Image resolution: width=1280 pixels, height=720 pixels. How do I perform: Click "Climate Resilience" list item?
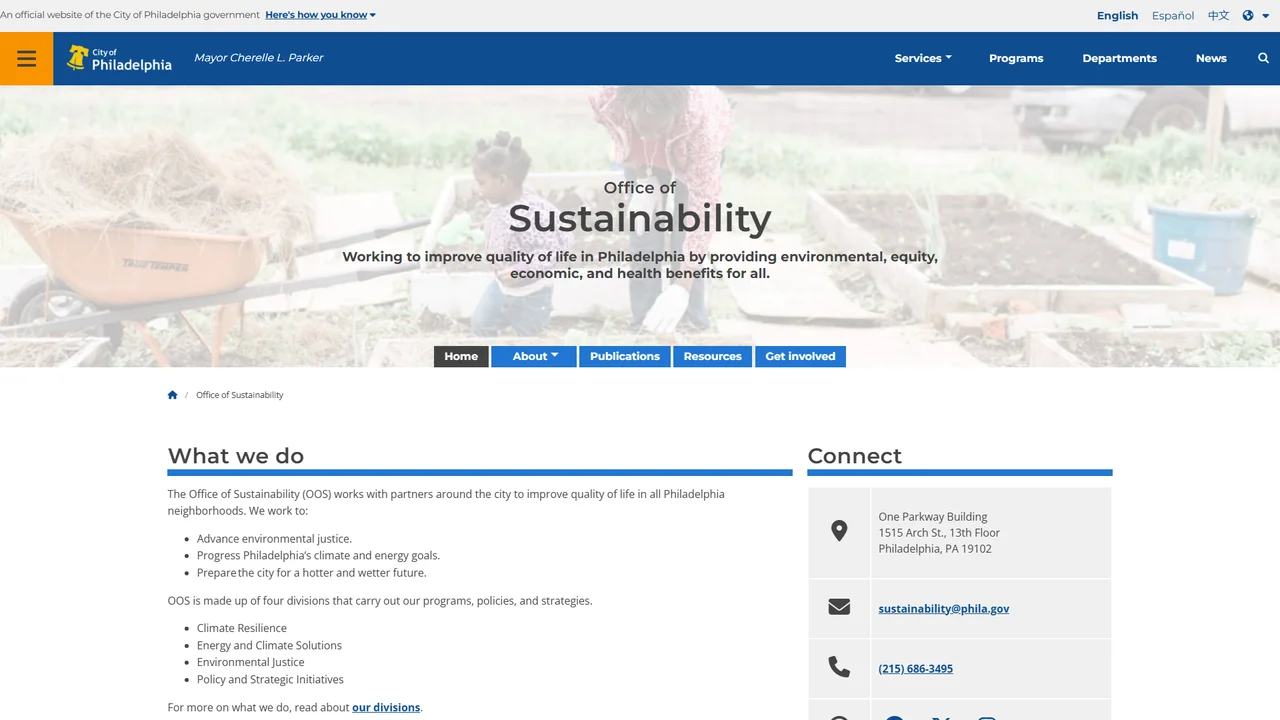(x=242, y=628)
